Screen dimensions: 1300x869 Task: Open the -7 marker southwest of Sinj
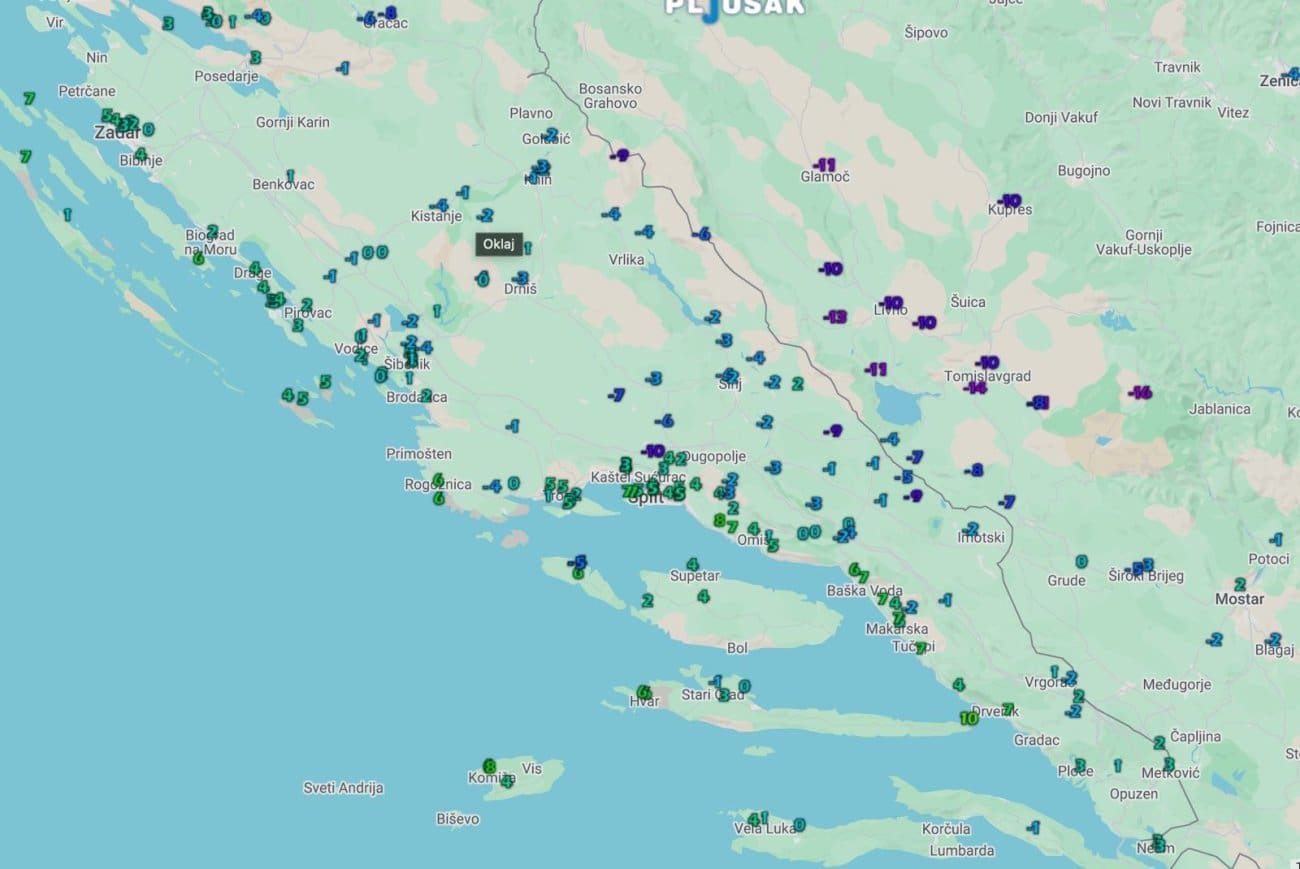(x=617, y=395)
